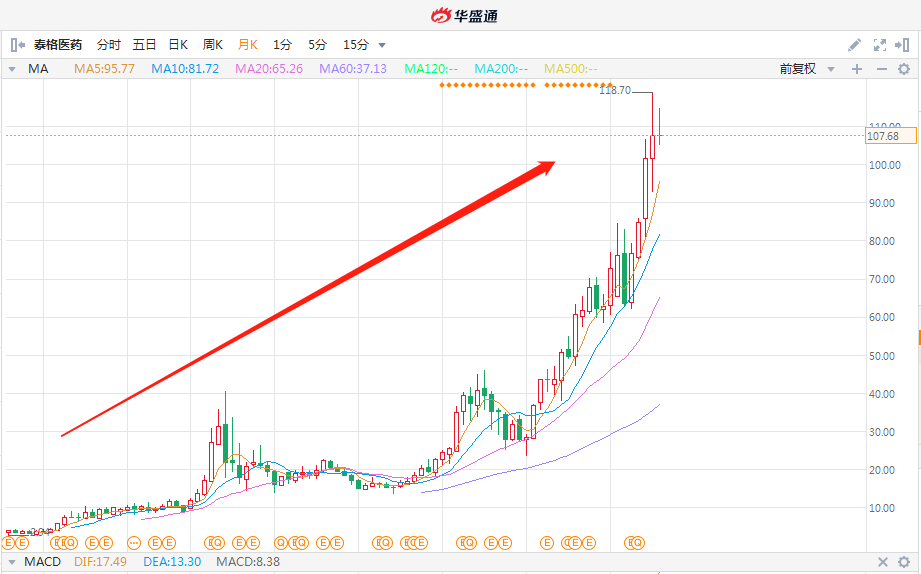
Task: Select the pencil drawing tool
Action: pos(855,45)
